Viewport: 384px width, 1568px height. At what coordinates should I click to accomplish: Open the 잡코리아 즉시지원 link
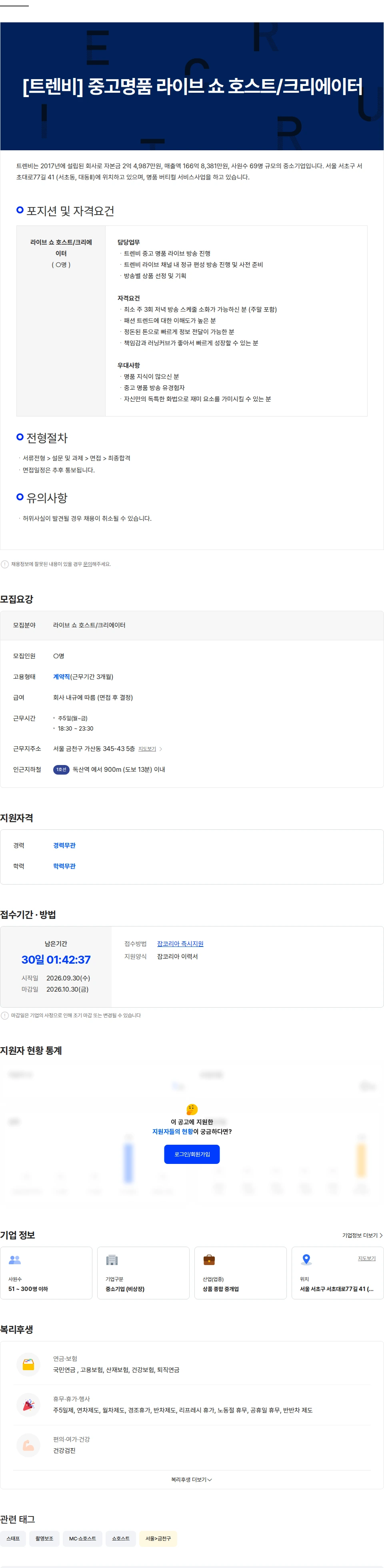click(x=180, y=944)
